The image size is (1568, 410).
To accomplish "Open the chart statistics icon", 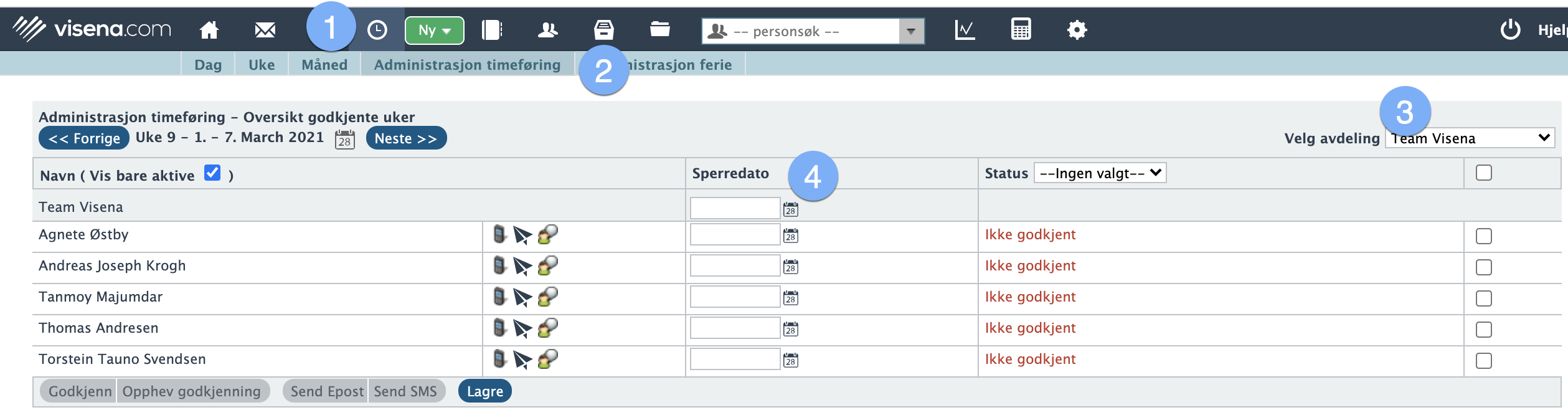I will click(x=965, y=30).
